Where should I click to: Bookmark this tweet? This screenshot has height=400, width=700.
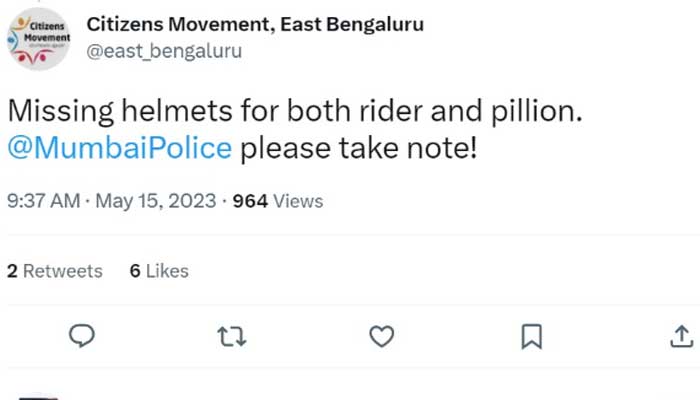click(532, 336)
